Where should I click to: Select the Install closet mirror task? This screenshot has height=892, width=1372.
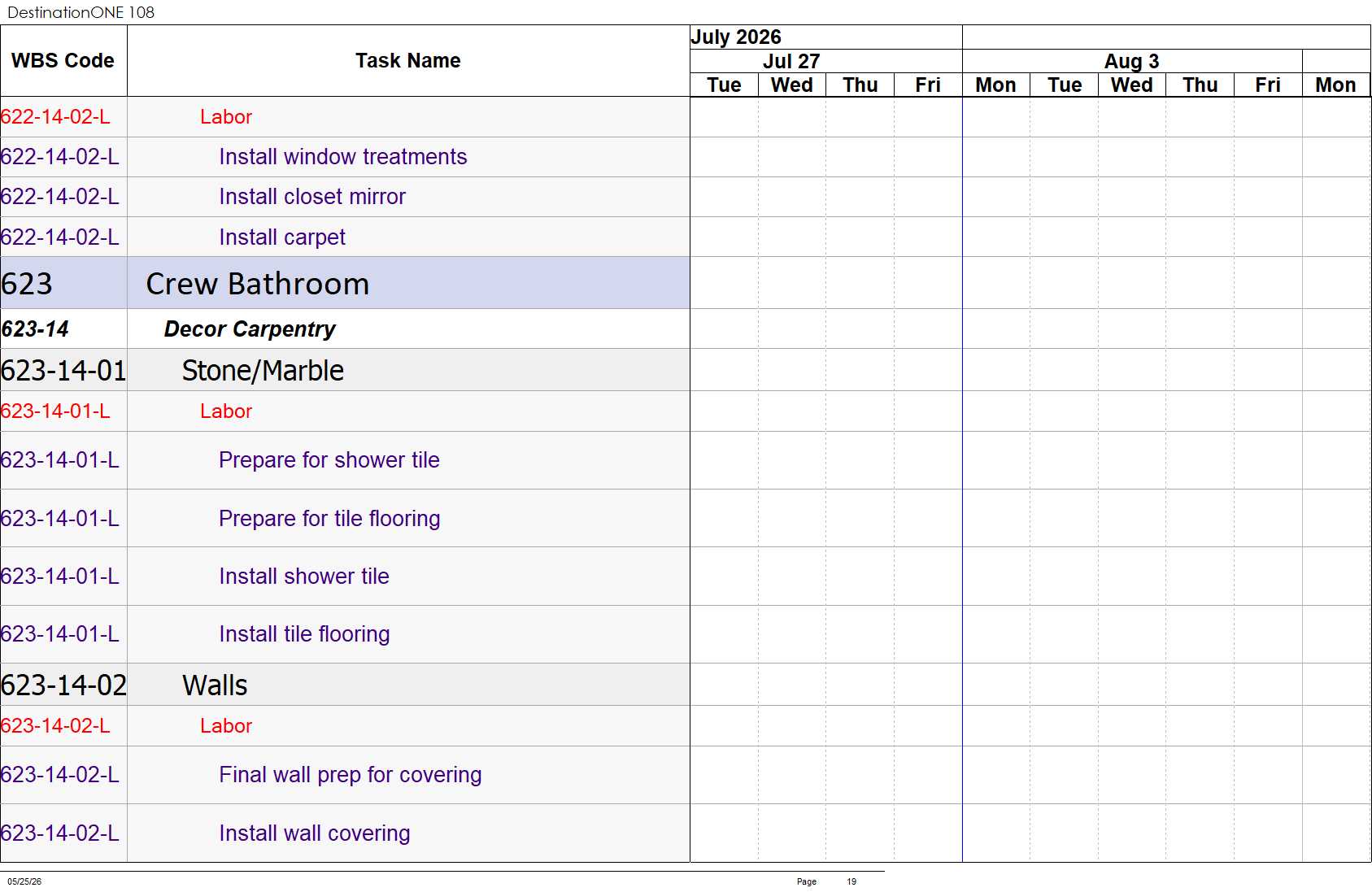pos(345,197)
